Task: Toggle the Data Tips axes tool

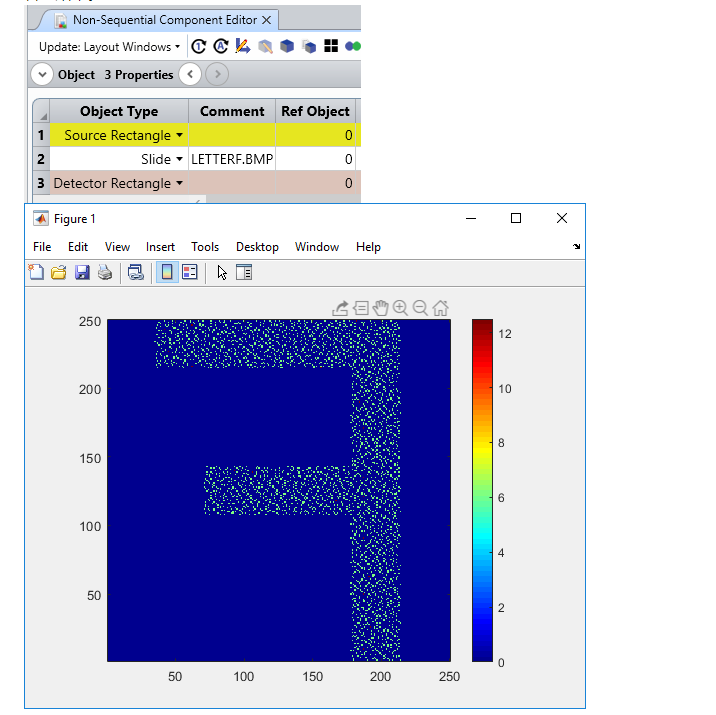Action: (361, 308)
